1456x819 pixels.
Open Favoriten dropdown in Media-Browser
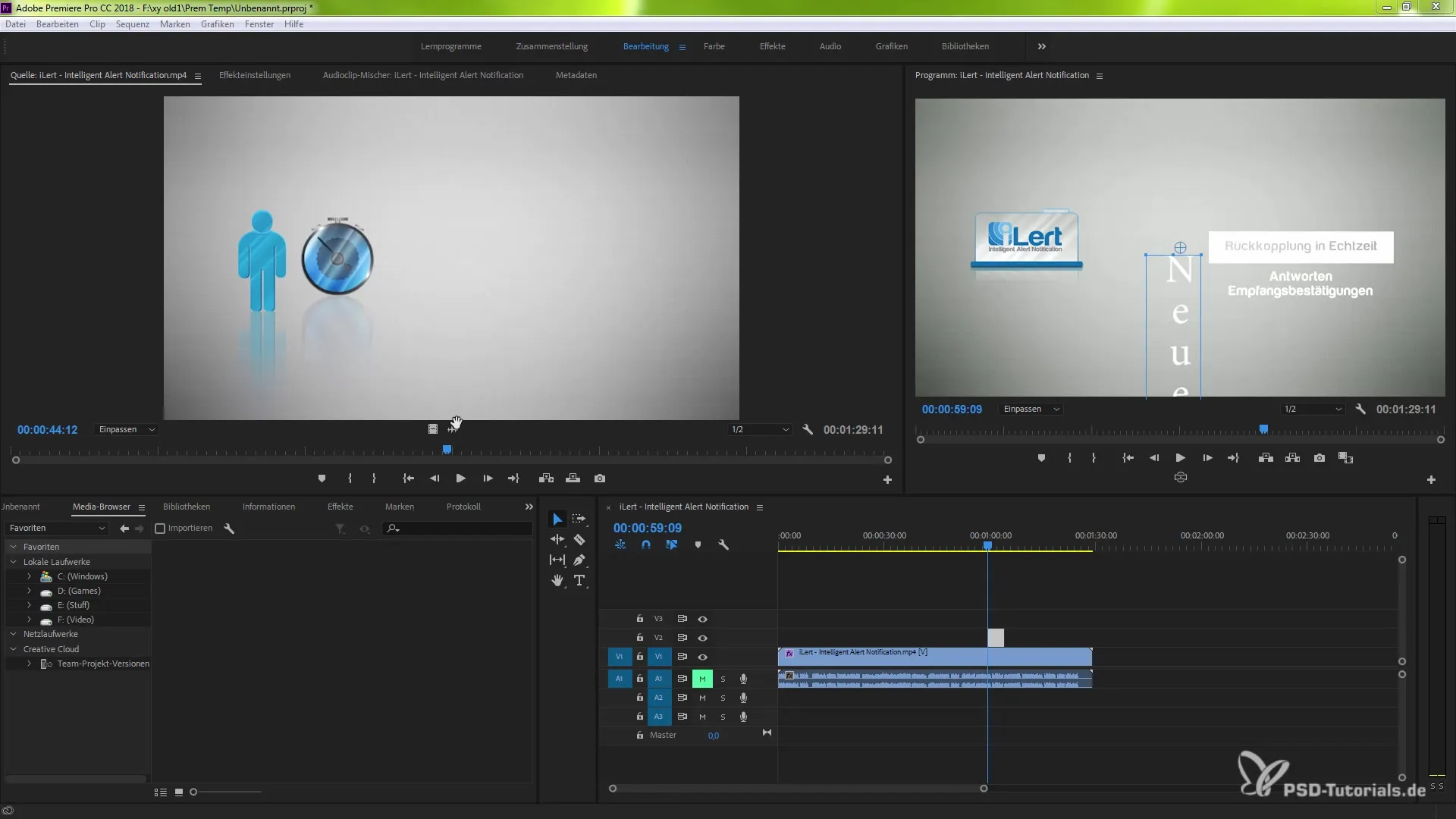coord(57,529)
